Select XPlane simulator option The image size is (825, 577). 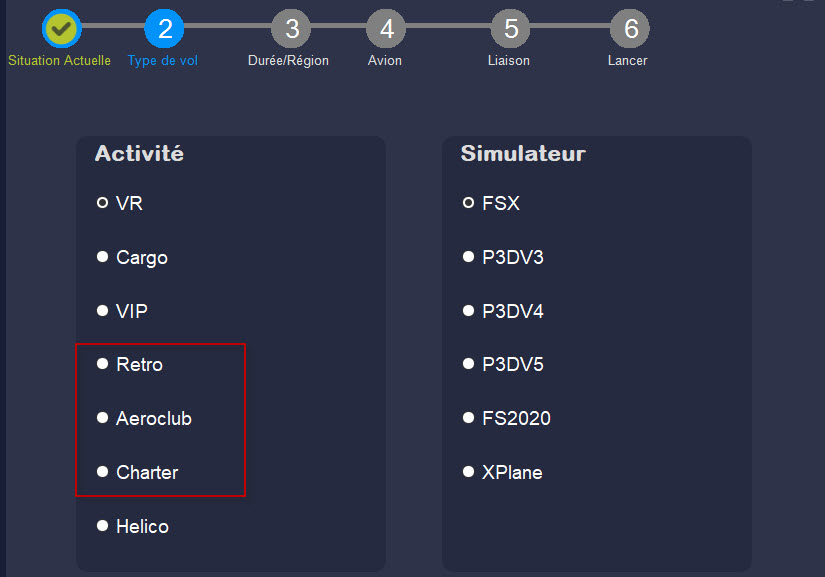coord(502,472)
